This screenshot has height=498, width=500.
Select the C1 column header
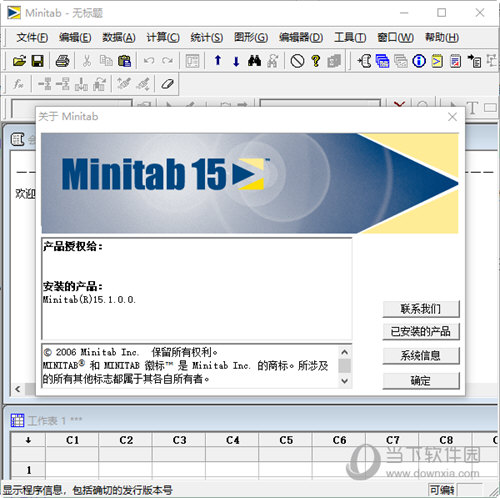click(x=72, y=440)
